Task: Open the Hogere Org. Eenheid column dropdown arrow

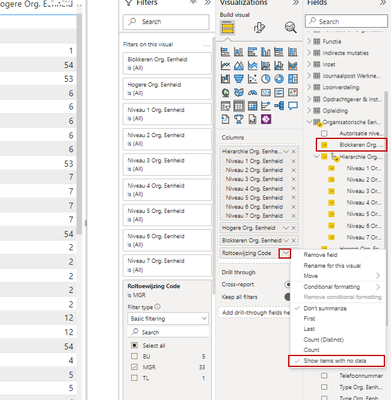Action: [x=286, y=228]
